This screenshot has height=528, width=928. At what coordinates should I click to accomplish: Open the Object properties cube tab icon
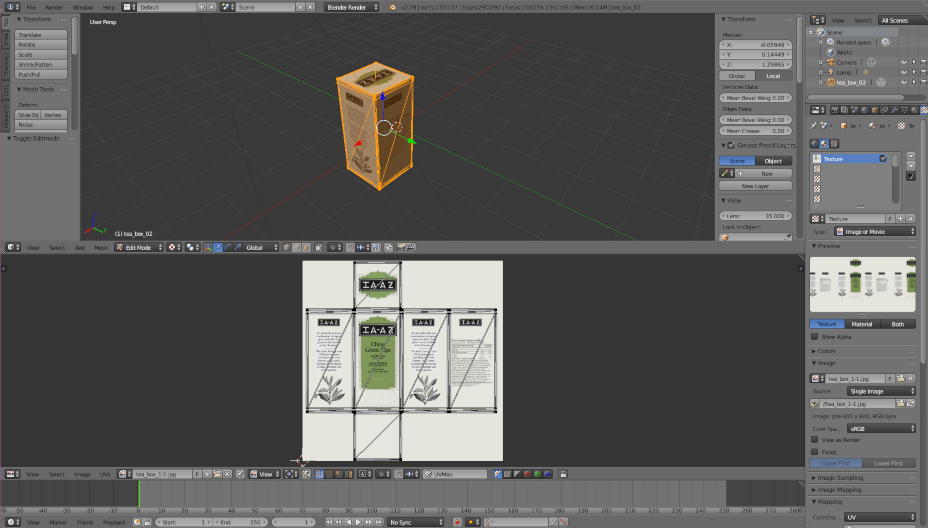[875, 110]
